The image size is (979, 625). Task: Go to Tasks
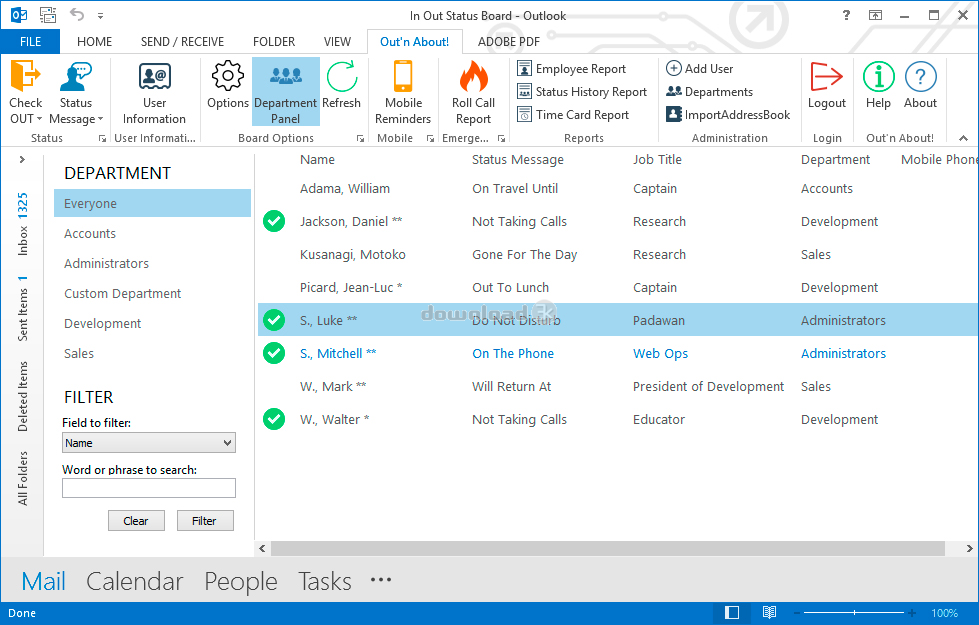pyautogui.click(x=325, y=581)
